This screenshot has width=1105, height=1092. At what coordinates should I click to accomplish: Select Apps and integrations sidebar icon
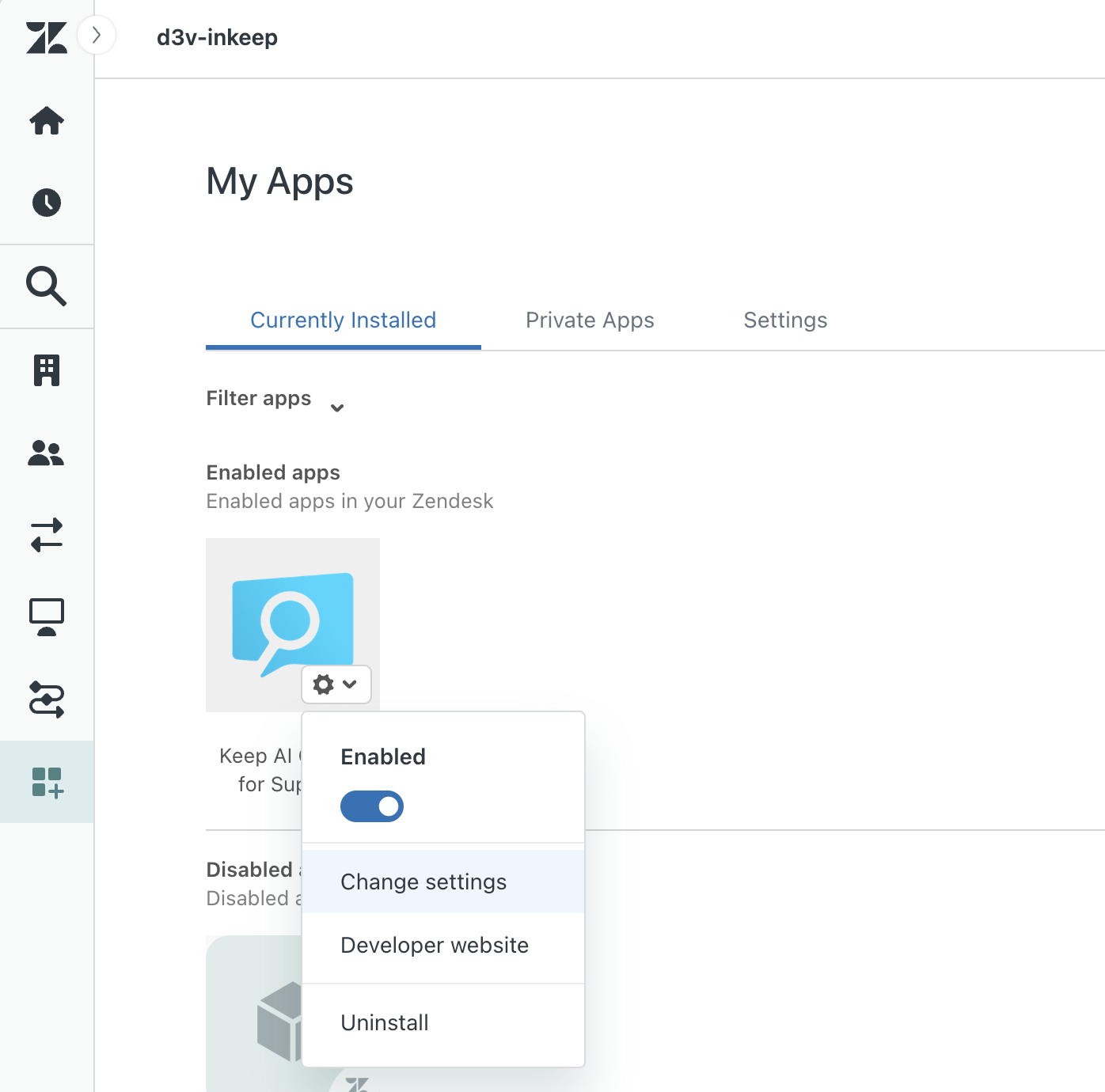pos(47,782)
